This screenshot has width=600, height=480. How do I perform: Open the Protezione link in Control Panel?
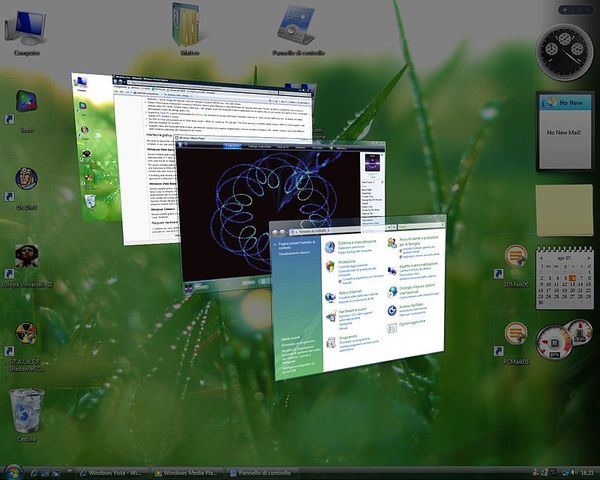pos(347,262)
